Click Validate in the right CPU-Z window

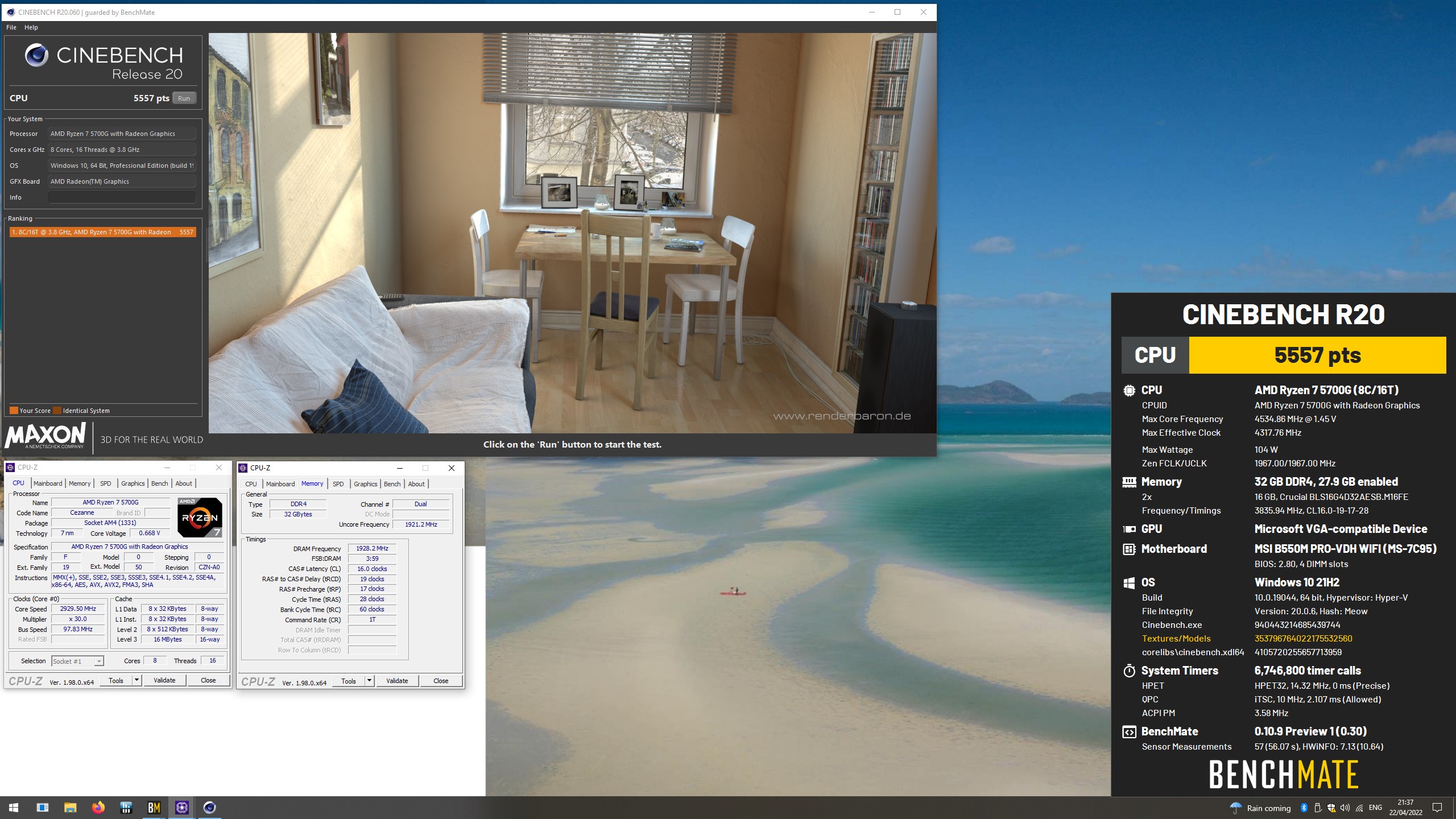point(397,681)
